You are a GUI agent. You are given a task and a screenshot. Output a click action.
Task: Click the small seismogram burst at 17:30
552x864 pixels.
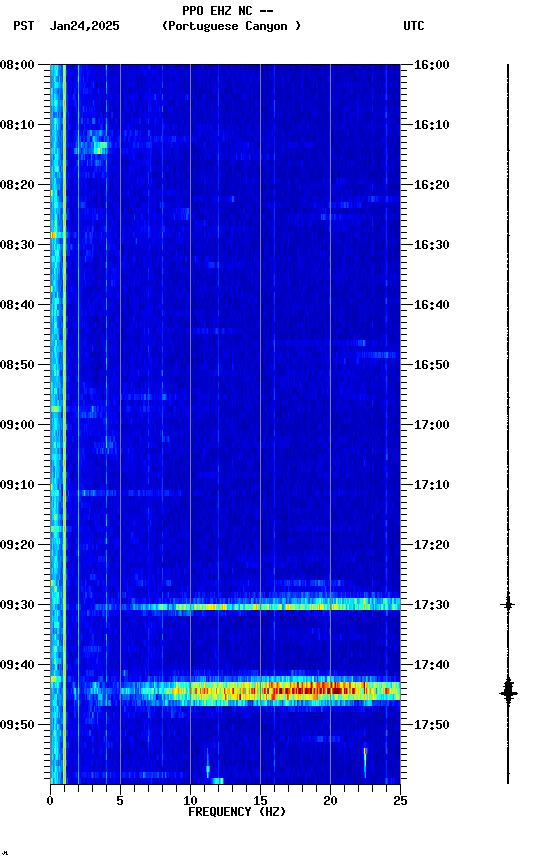508,604
